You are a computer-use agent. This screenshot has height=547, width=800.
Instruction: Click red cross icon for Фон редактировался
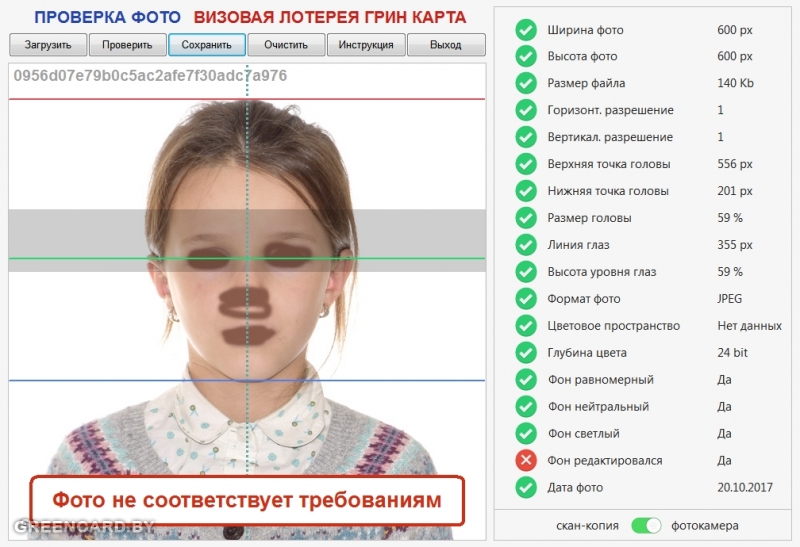526,460
